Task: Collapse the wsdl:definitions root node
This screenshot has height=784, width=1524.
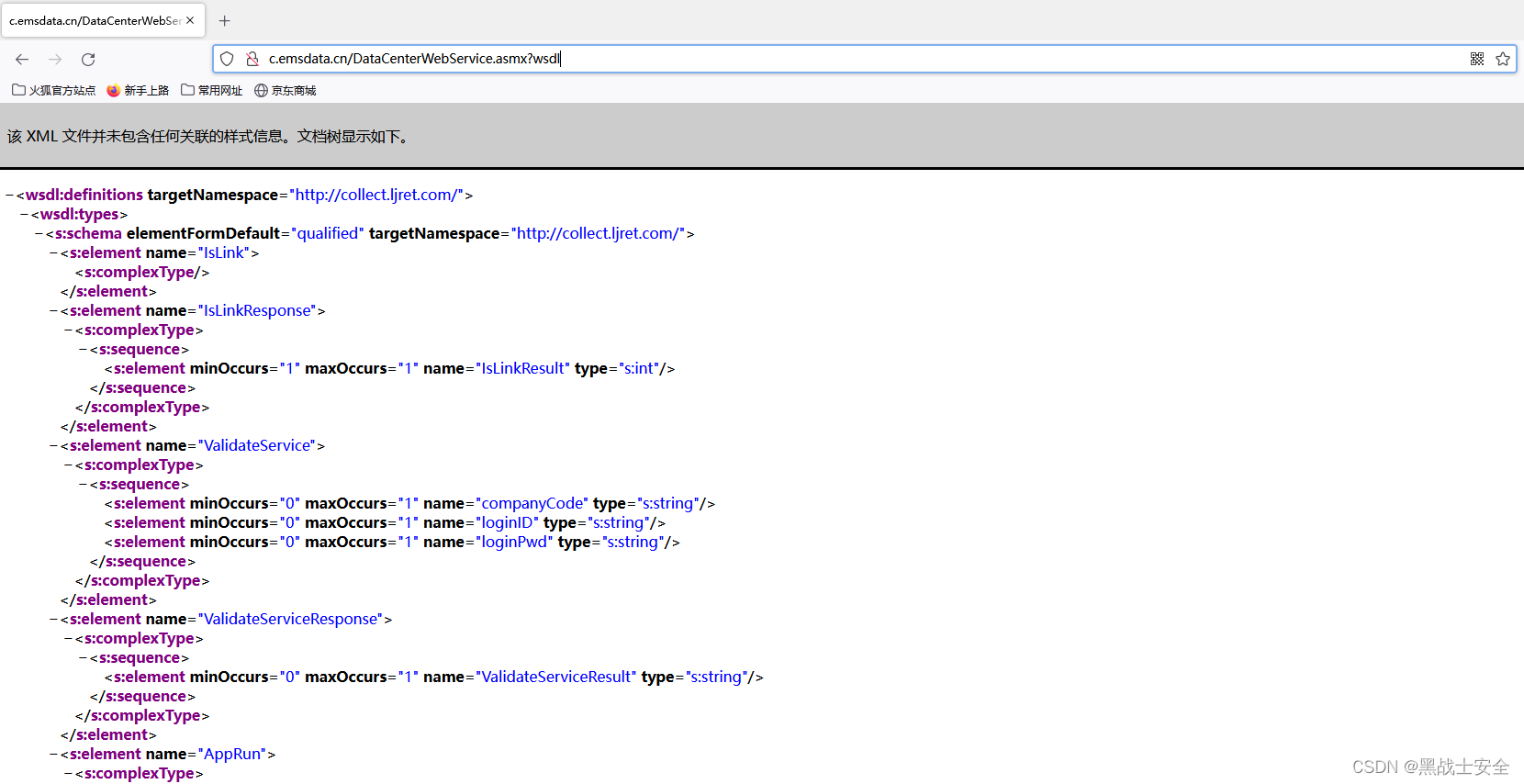Action: pyautogui.click(x=10, y=195)
